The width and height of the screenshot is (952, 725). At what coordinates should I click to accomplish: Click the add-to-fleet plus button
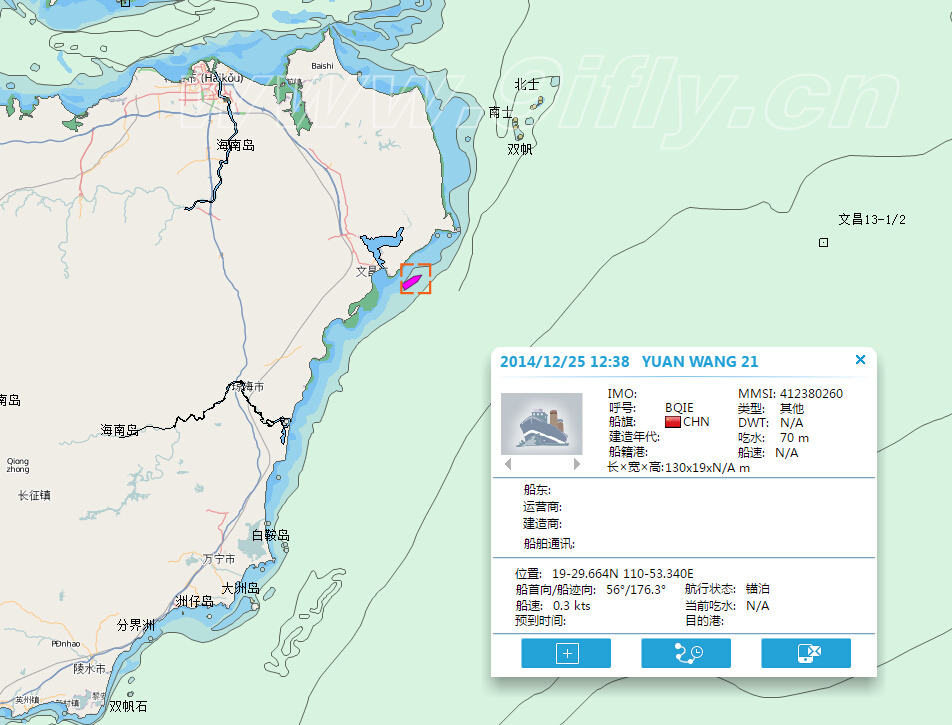tap(566, 653)
